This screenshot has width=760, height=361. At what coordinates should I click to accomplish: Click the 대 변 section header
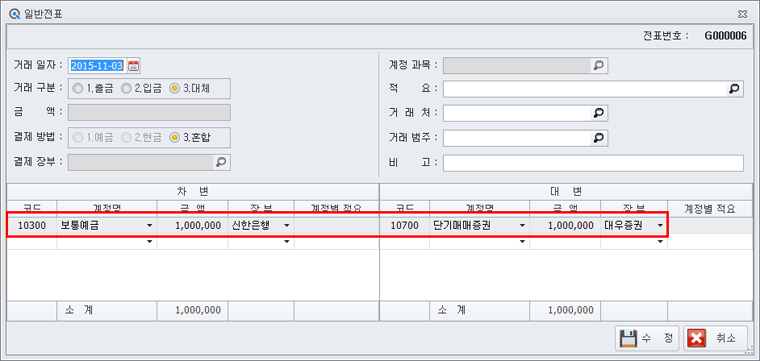(x=566, y=191)
